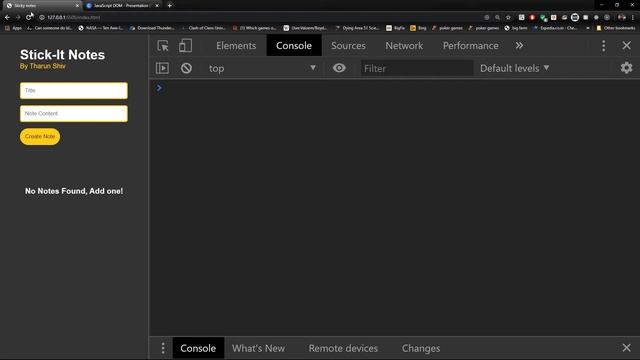Click the circled white extension icon
This screenshot has height=360, width=640.
(575, 17)
